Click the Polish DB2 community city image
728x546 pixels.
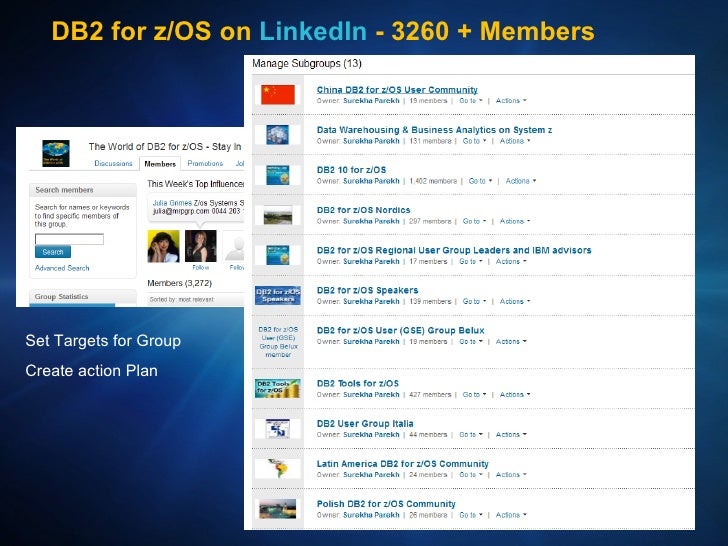tap(278, 509)
